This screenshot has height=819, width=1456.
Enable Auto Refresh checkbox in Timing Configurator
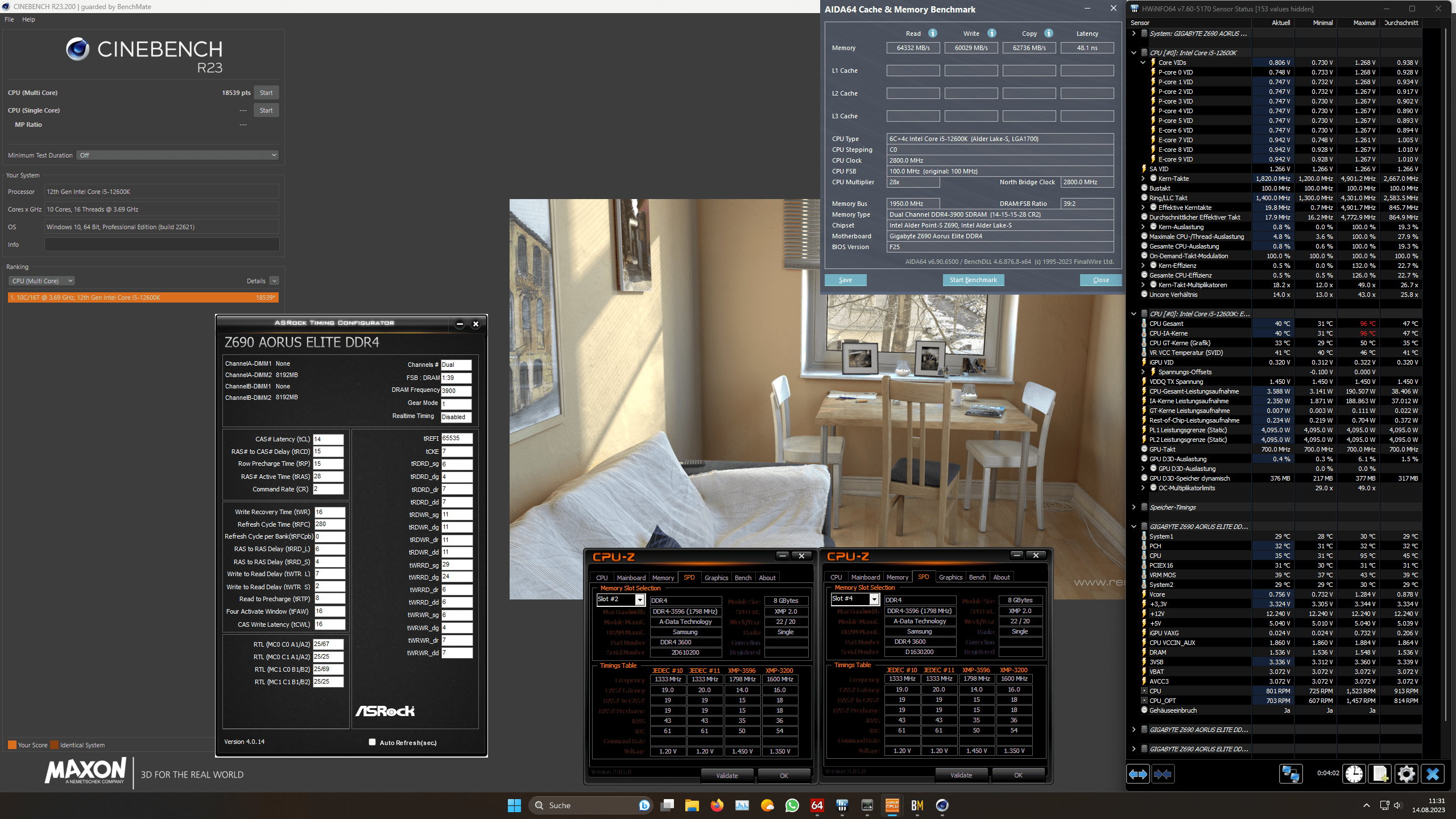[x=373, y=742]
